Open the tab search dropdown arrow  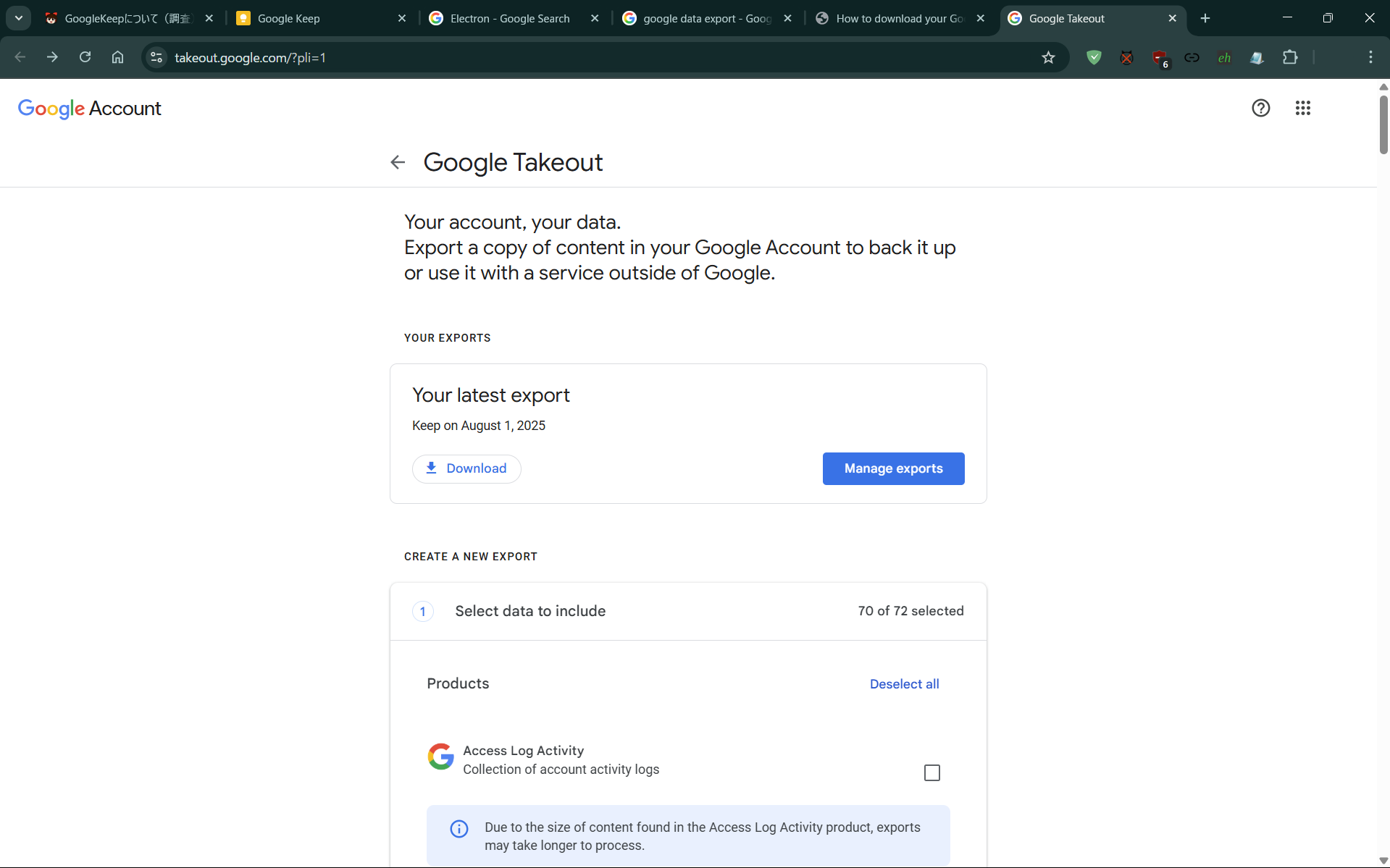coord(19,18)
